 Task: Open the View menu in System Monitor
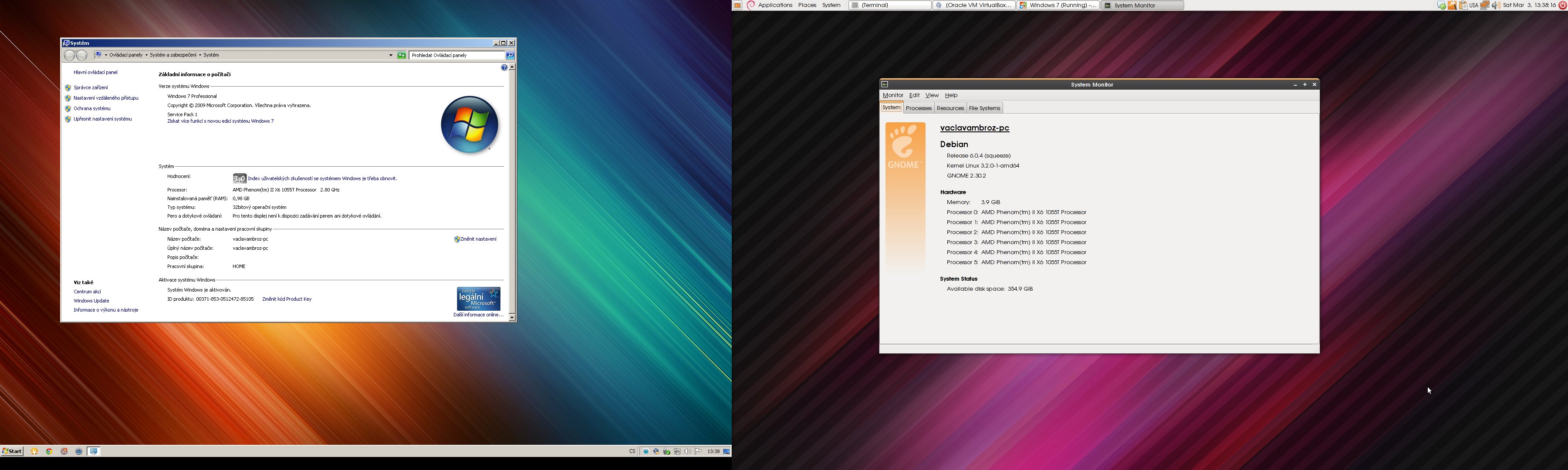tap(932, 95)
